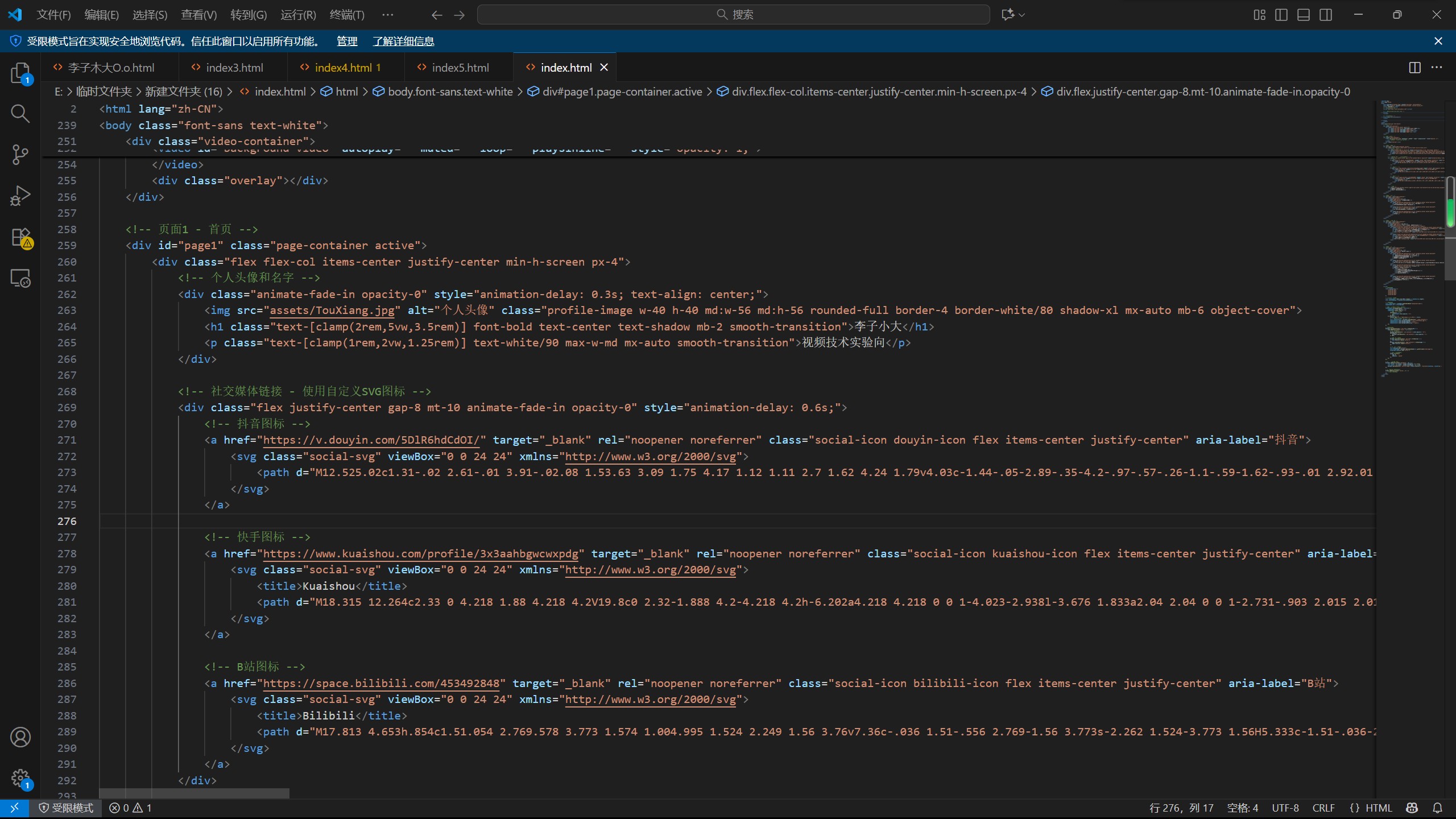This screenshot has height=819, width=1456.
Task: Split the editor to the right
Action: pyautogui.click(x=1414, y=68)
